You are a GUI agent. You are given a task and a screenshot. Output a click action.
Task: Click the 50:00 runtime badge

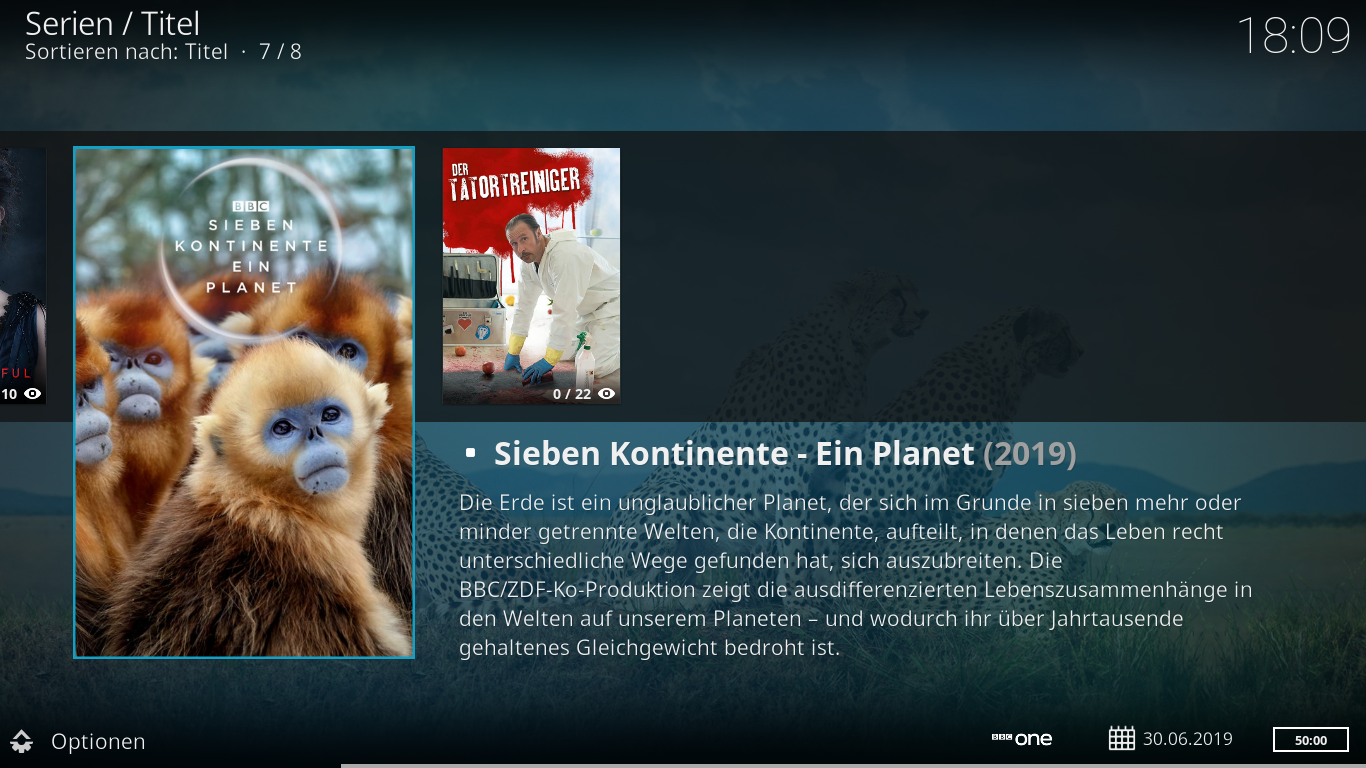pos(1310,740)
